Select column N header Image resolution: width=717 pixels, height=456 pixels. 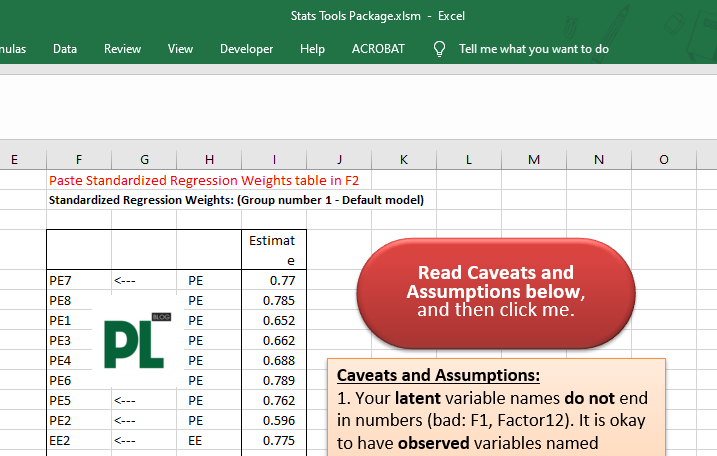click(x=599, y=160)
